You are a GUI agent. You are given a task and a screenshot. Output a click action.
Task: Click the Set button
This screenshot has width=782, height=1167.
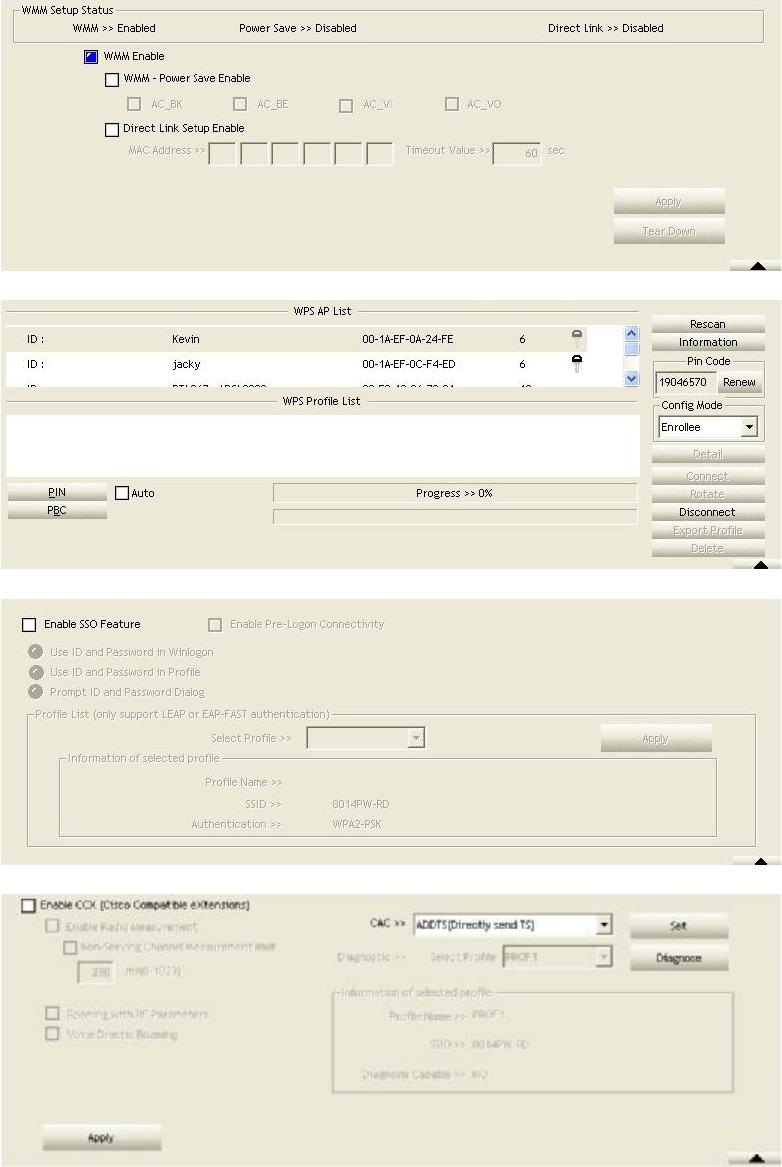(679, 926)
